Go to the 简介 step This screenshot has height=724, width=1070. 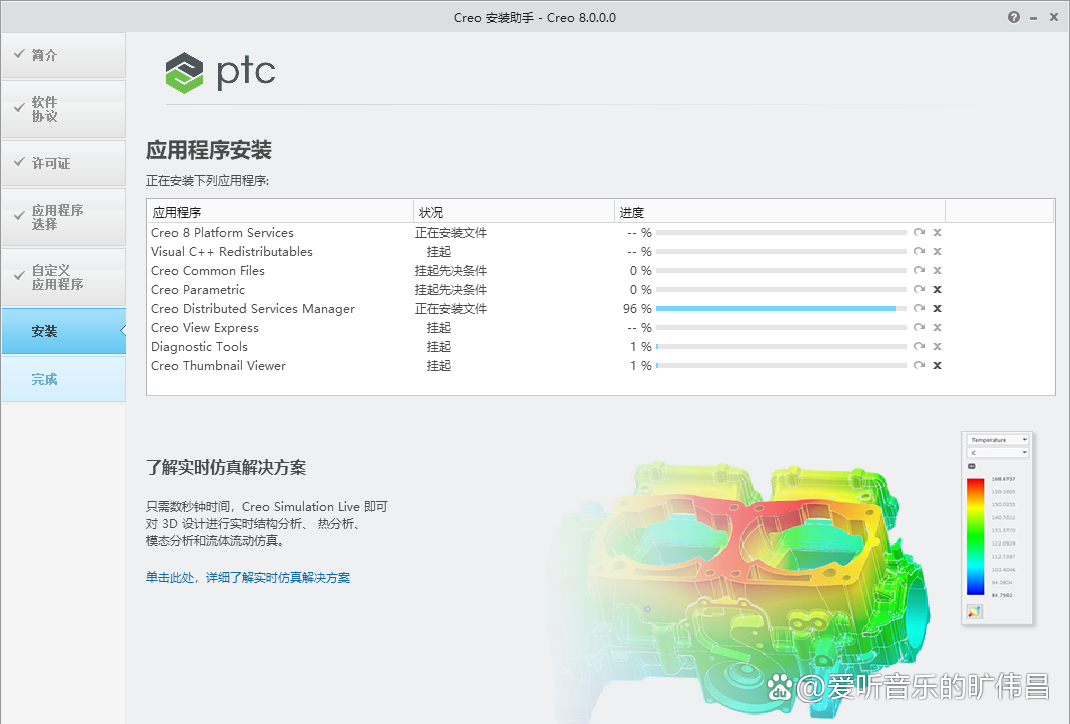(x=63, y=55)
